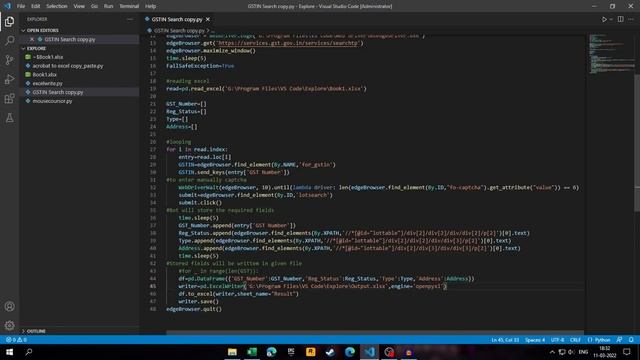Open the Testing flask view
This screenshot has width=640, height=360.
(9, 118)
